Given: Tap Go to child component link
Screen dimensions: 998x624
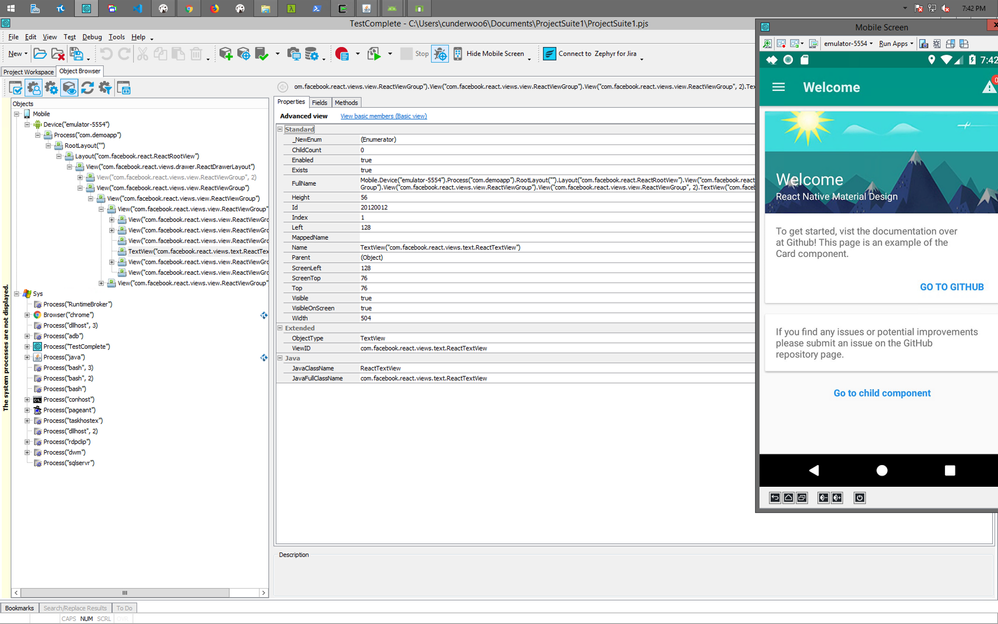Looking at the screenshot, I should pos(882,394).
